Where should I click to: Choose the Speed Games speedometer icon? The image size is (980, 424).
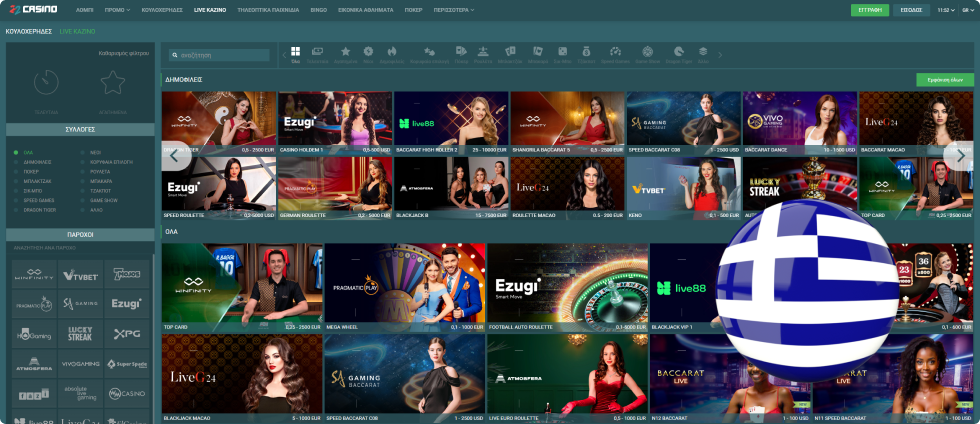pyautogui.click(x=615, y=53)
